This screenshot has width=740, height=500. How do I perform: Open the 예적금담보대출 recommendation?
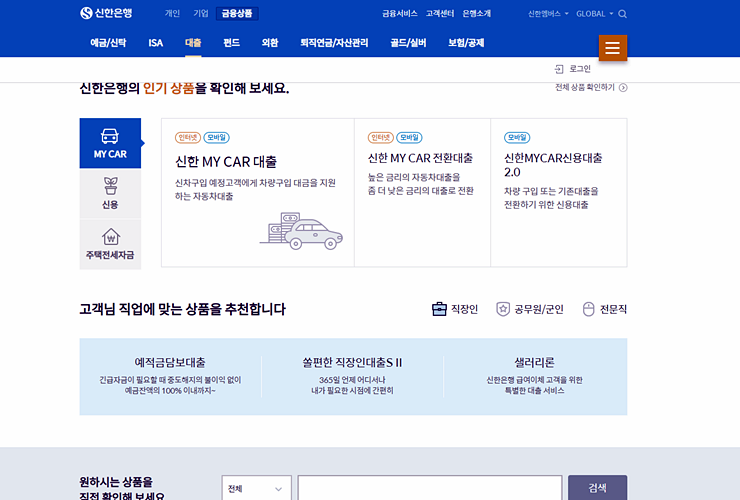[x=170, y=363]
